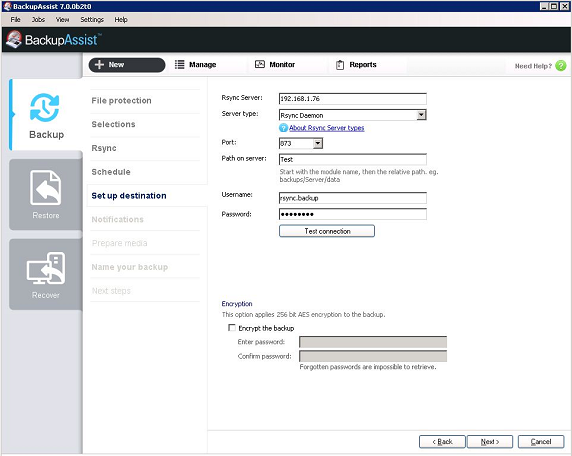Enable the Encrypt the backup checkbox

click(x=232, y=328)
